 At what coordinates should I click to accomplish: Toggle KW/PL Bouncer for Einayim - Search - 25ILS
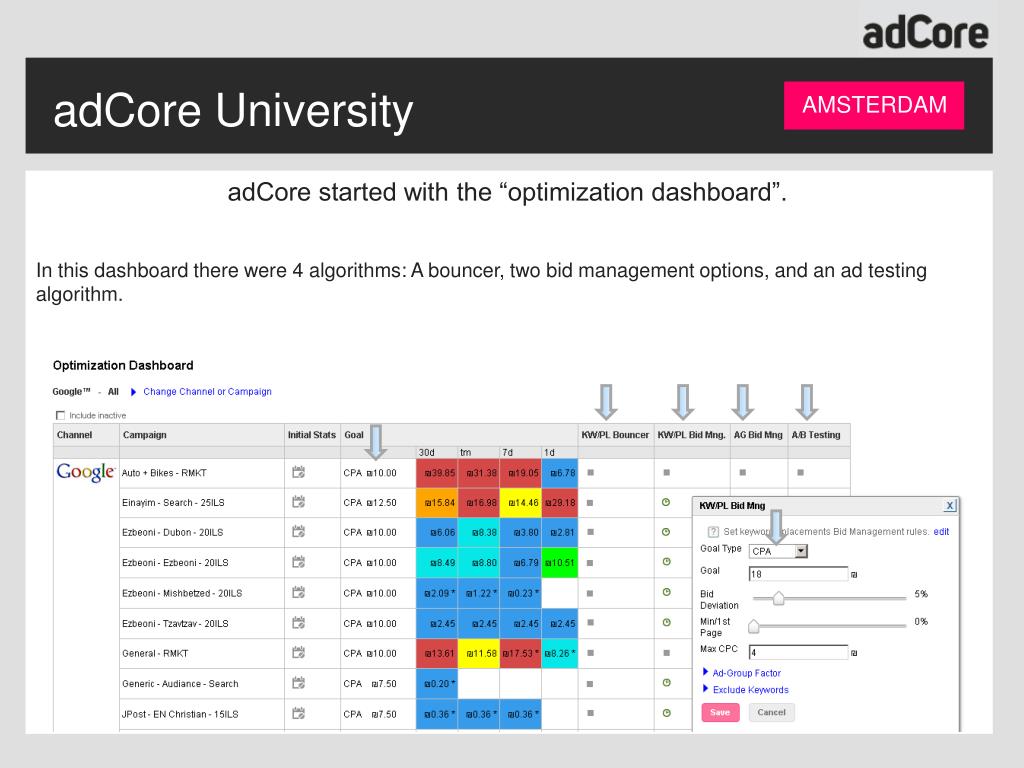(590, 503)
